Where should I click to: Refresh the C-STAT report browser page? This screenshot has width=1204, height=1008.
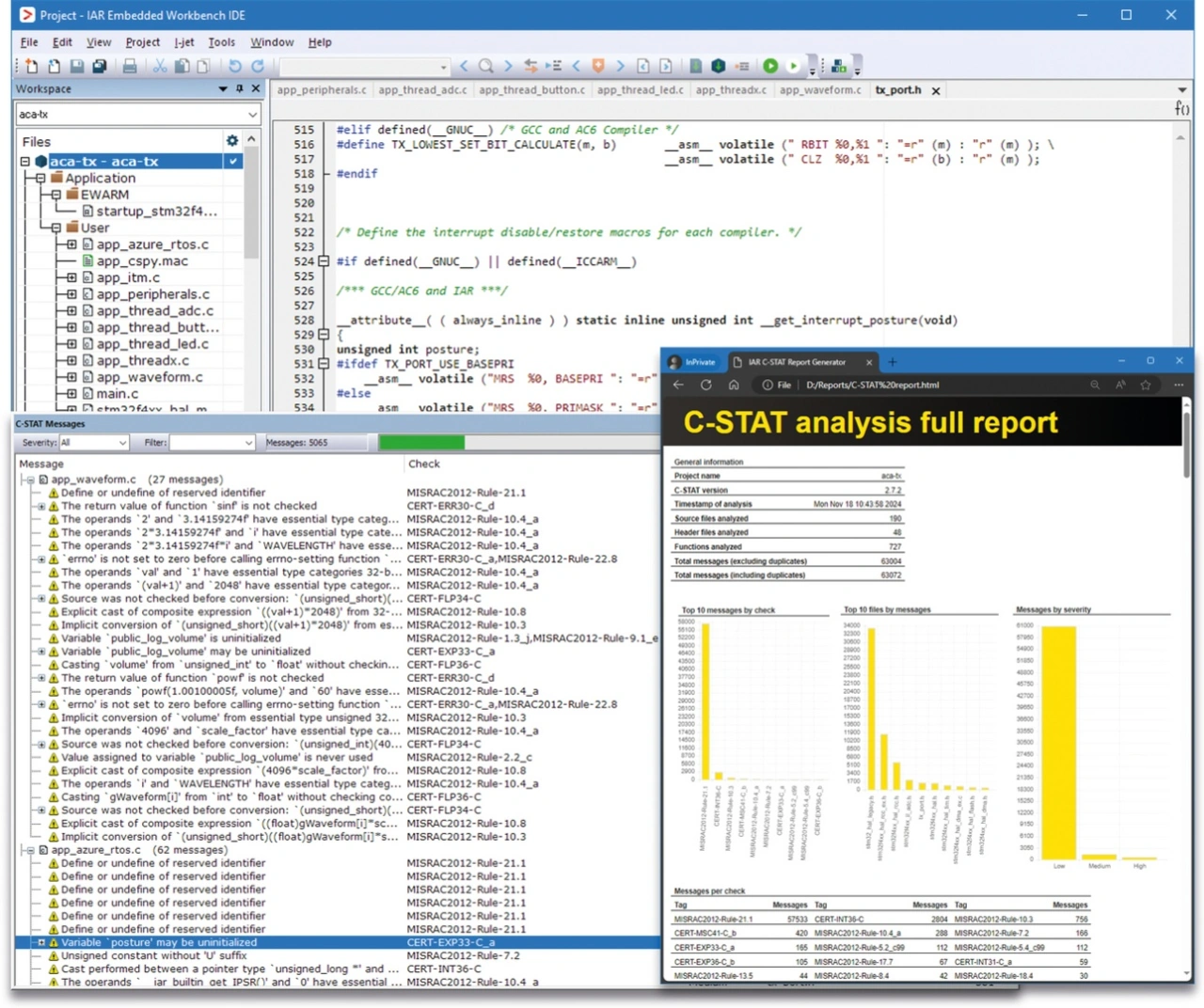click(705, 385)
